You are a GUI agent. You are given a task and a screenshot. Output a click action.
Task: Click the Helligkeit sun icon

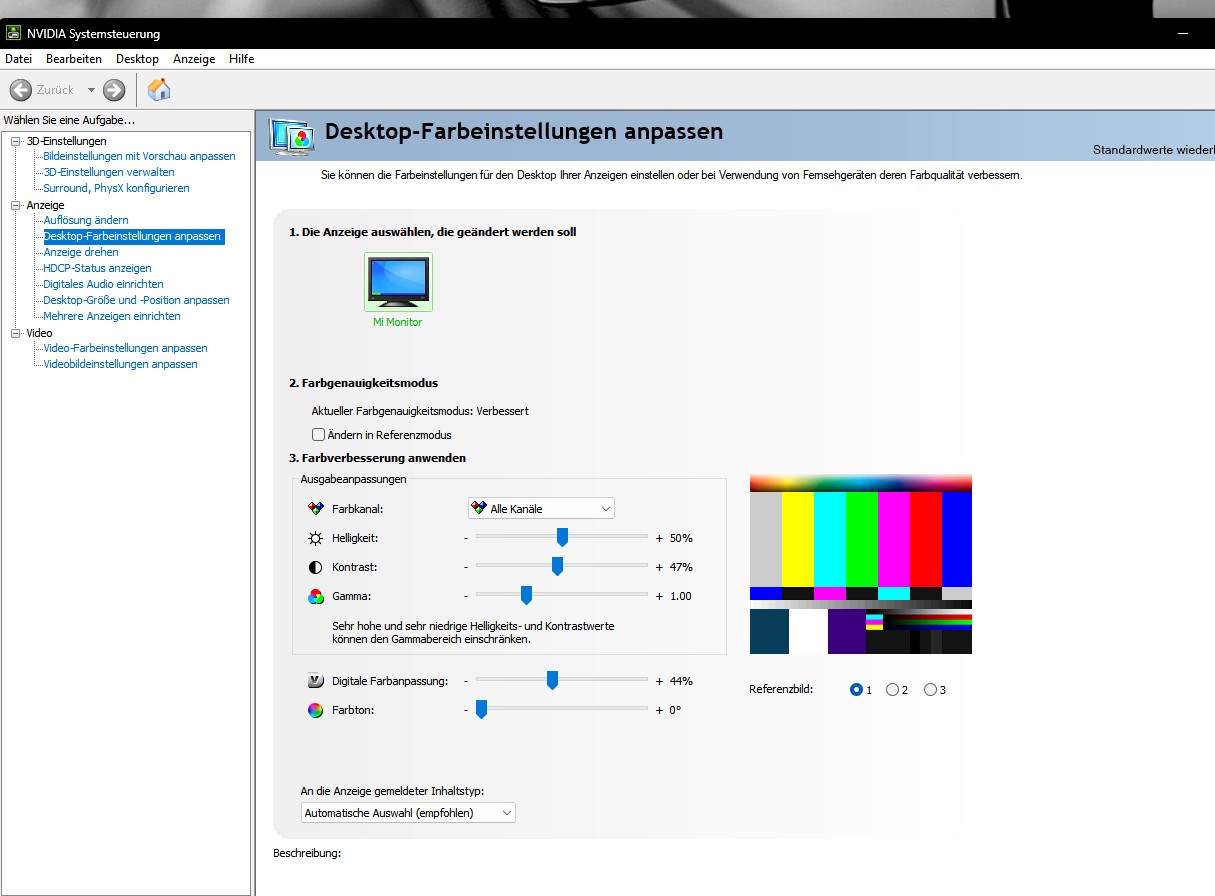(x=316, y=538)
